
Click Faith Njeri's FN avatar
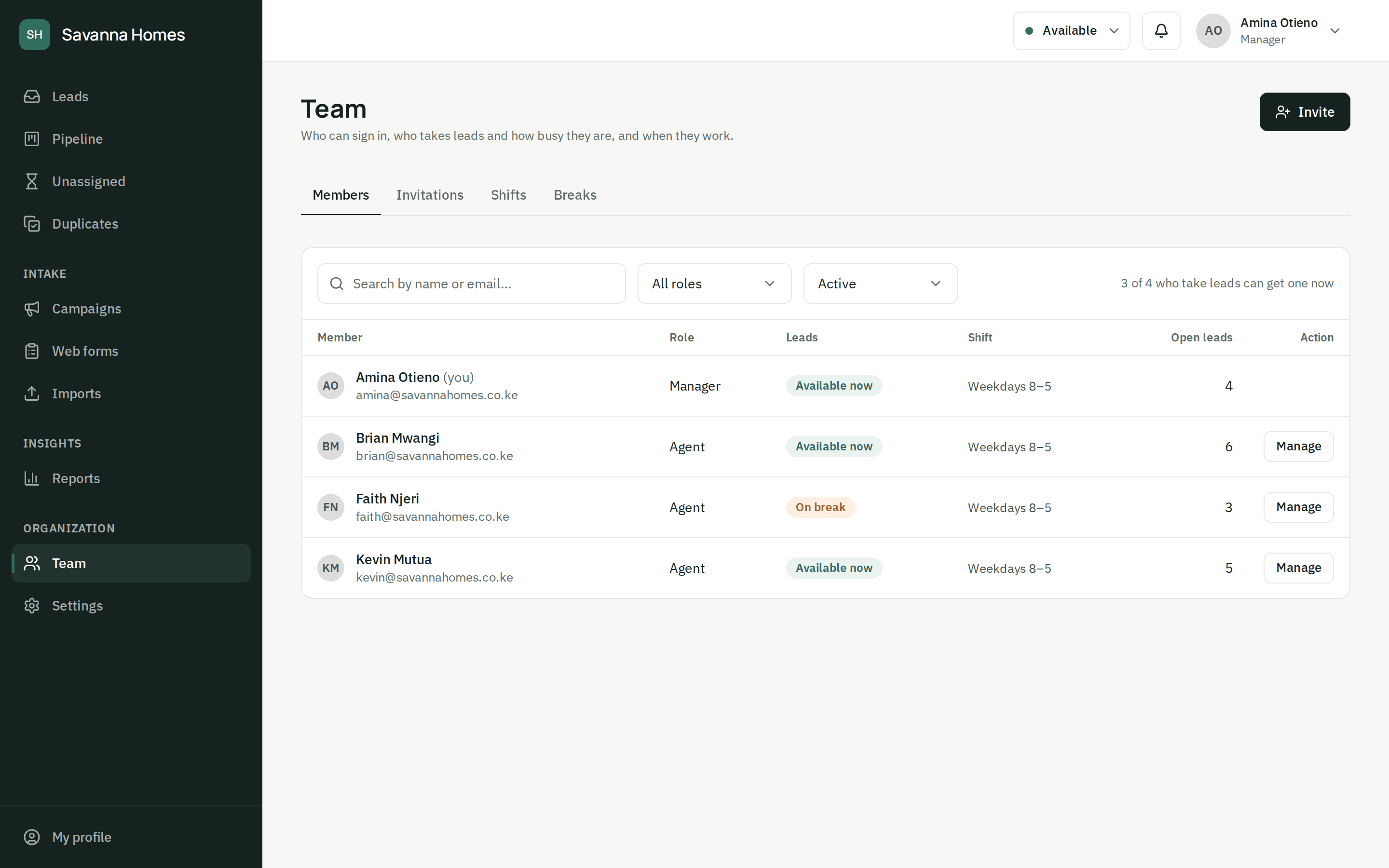coord(330,507)
